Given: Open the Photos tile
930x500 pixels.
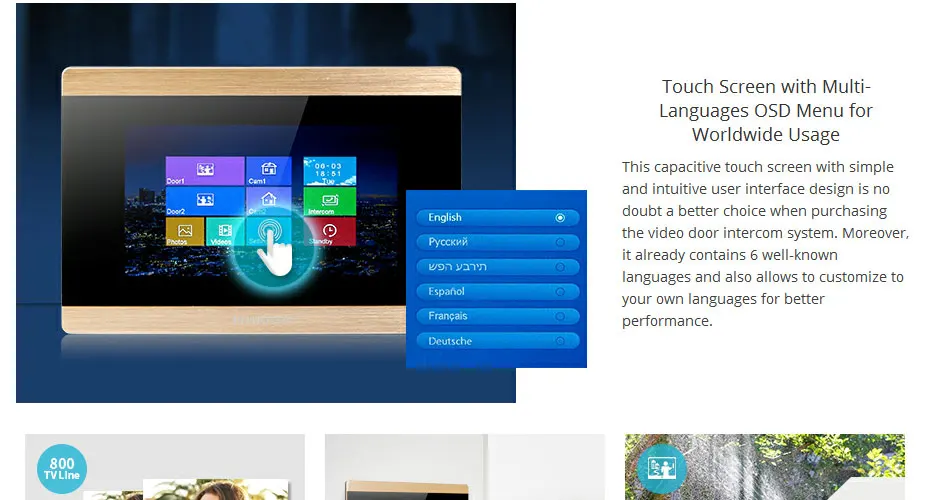Looking at the screenshot, I should point(184,231).
